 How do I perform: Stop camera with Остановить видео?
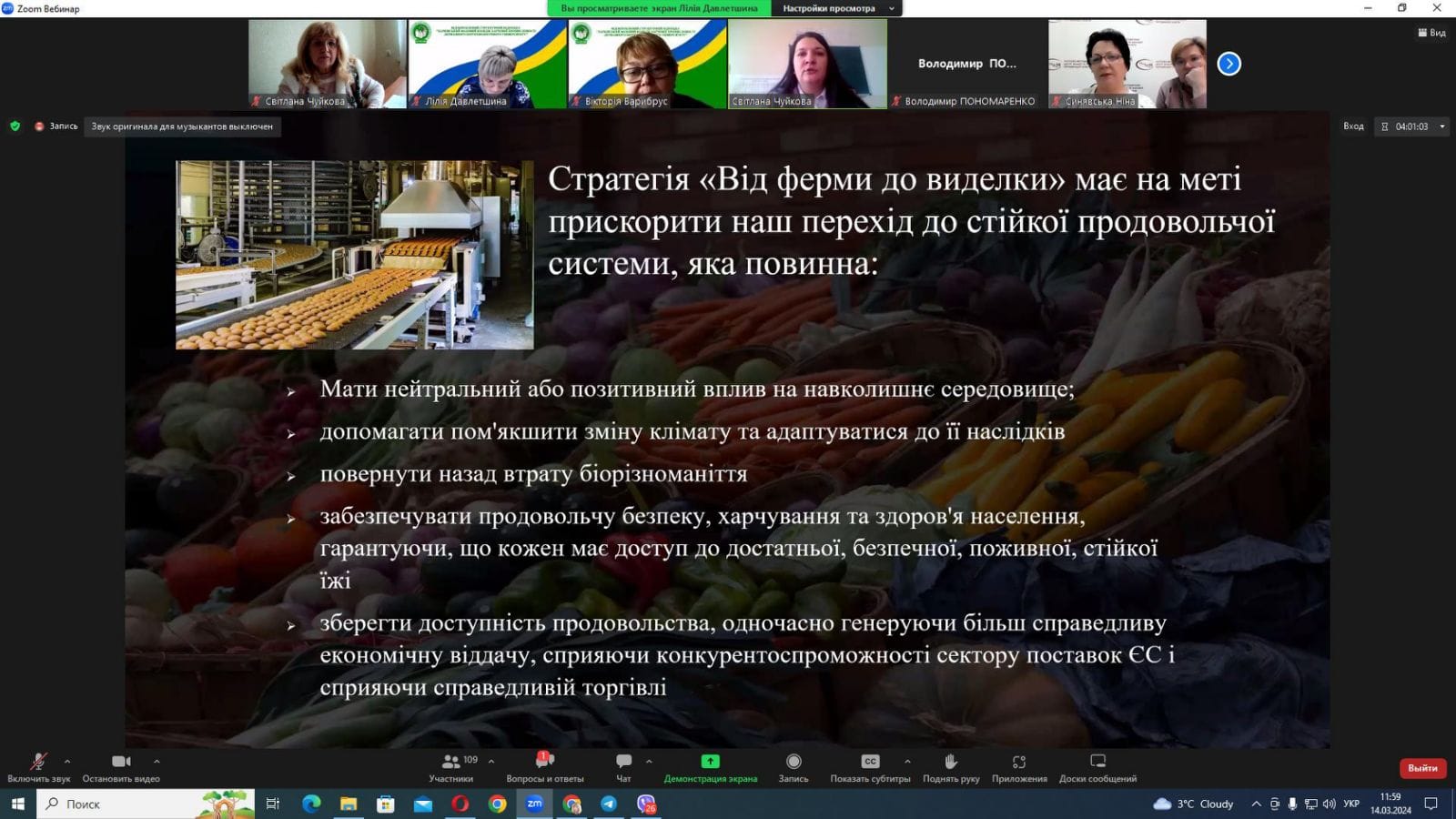[x=121, y=767]
